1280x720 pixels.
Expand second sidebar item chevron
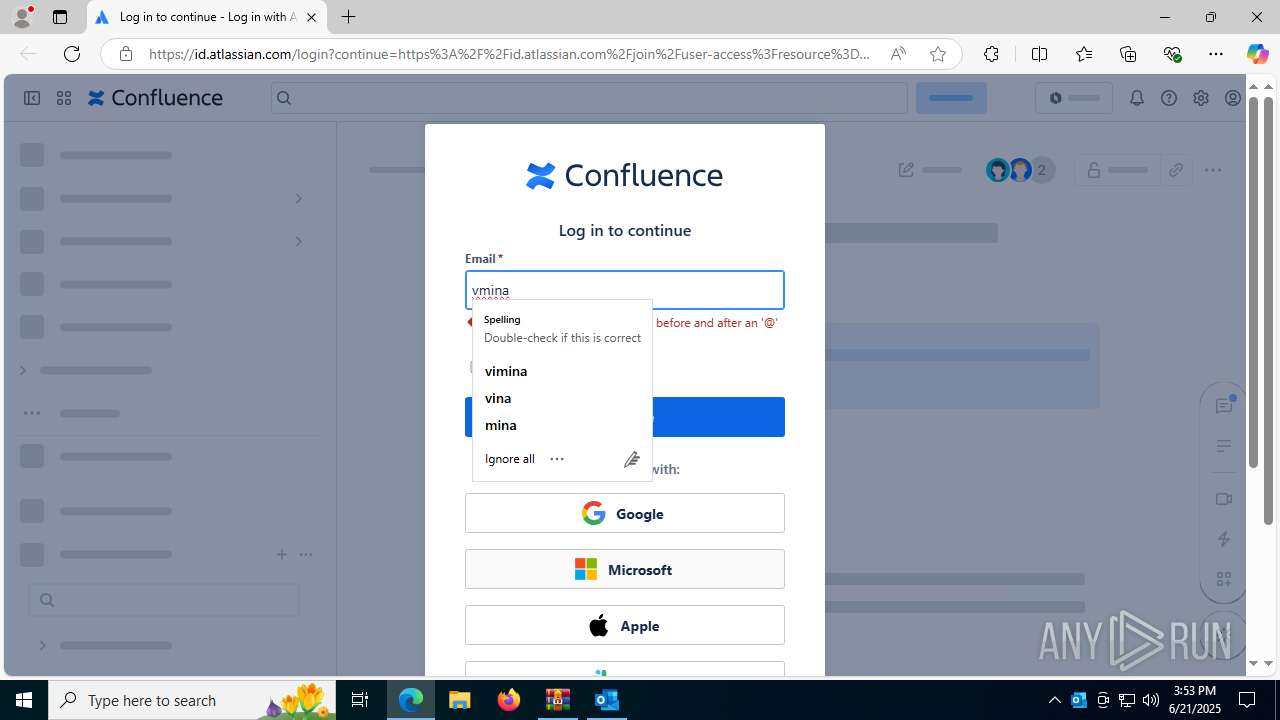pyautogui.click(x=298, y=198)
